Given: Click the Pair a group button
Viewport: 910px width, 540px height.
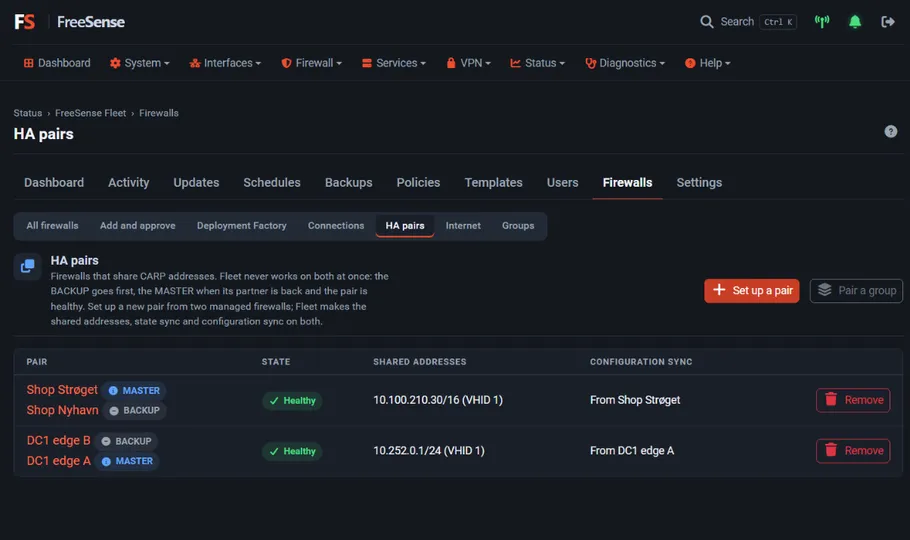Looking at the screenshot, I should (x=856, y=290).
